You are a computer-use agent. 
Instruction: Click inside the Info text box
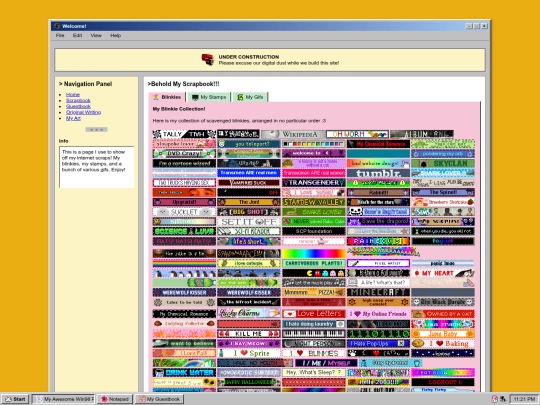[x=96, y=167]
